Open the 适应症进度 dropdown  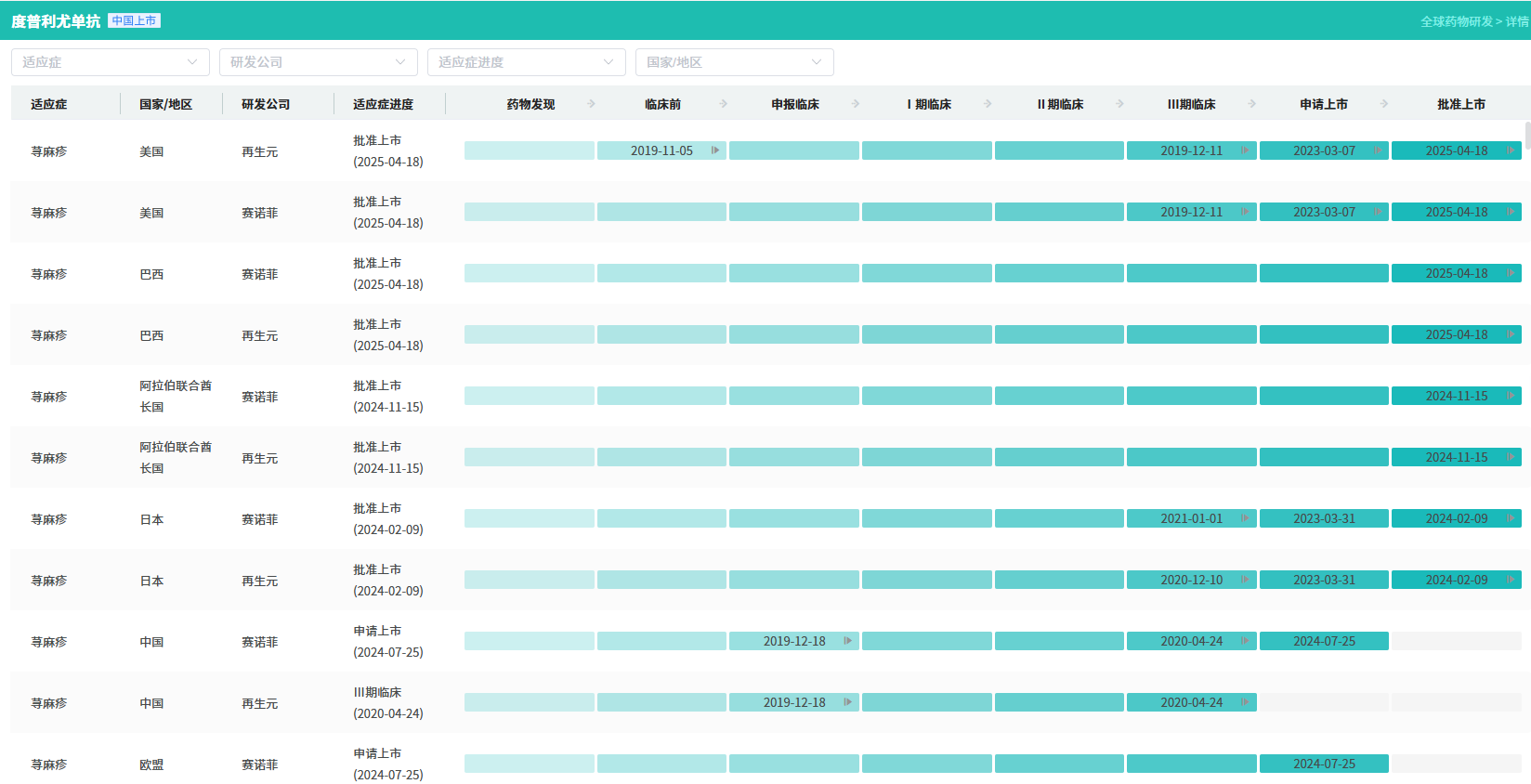pos(527,62)
